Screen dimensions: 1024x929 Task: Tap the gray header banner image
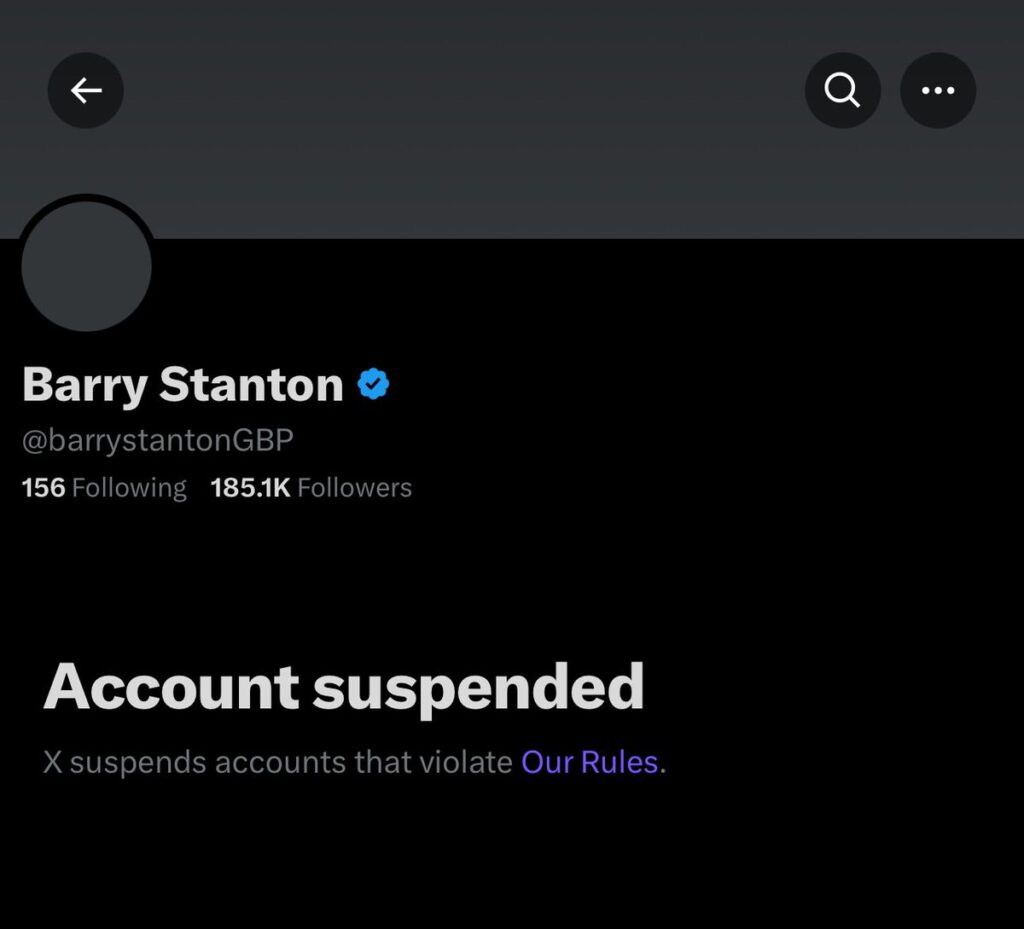[512, 119]
